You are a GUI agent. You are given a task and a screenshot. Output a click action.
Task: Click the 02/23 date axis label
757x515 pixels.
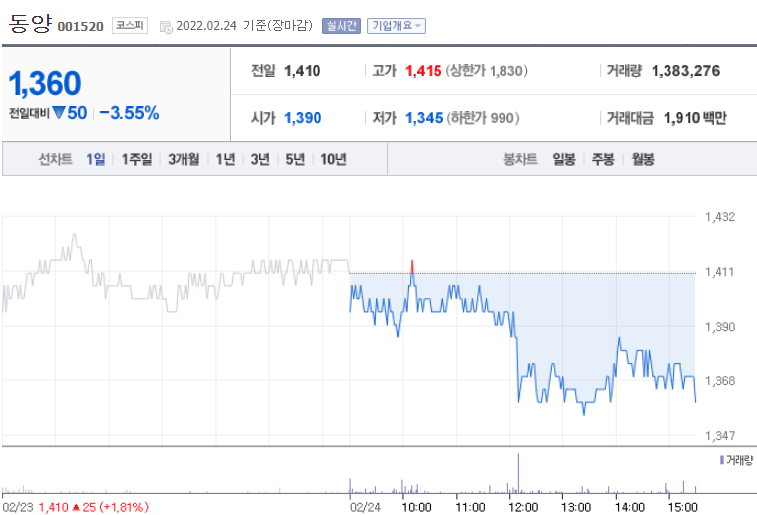(18, 507)
